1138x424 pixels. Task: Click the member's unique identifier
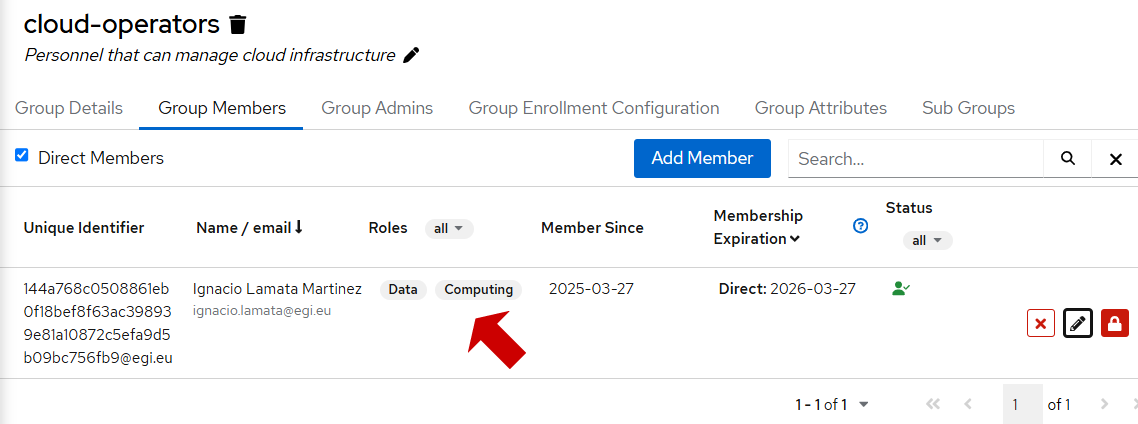(98, 323)
